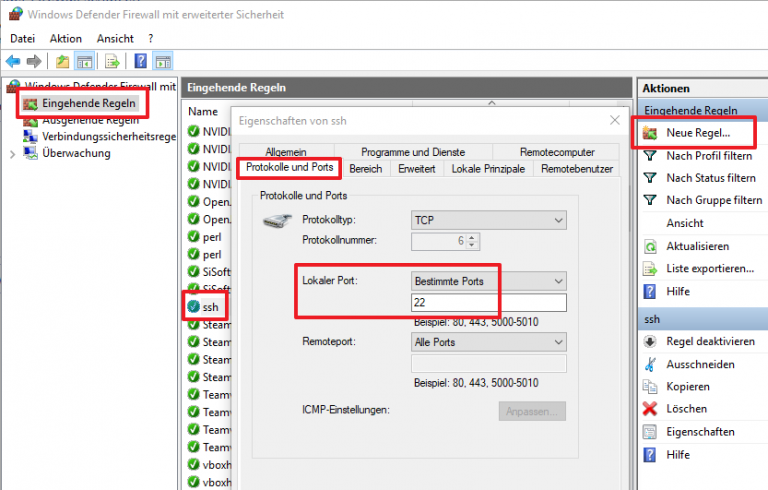Toggle the console tree pane toolbar icon
768x490 pixels.
point(84,62)
